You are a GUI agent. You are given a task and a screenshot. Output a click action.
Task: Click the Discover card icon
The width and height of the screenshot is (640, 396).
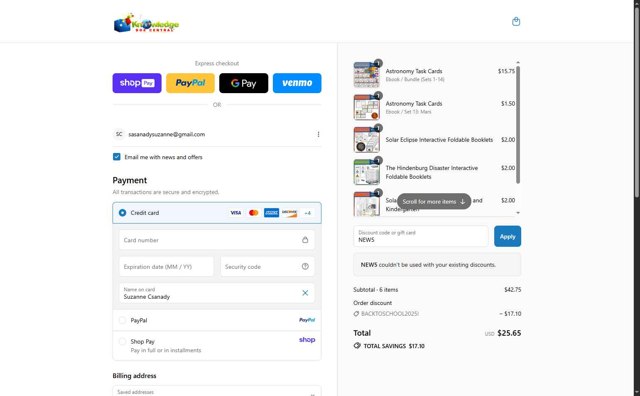289,213
